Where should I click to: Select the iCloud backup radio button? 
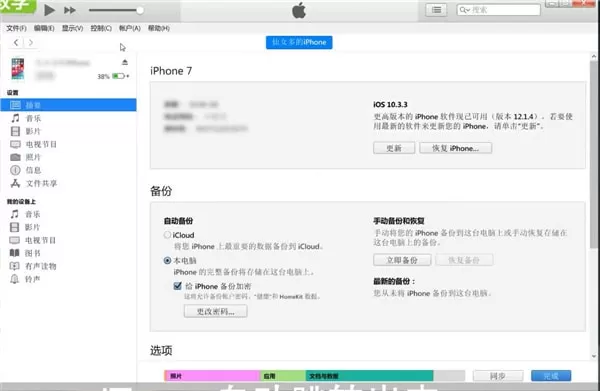(x=167, y=235)
